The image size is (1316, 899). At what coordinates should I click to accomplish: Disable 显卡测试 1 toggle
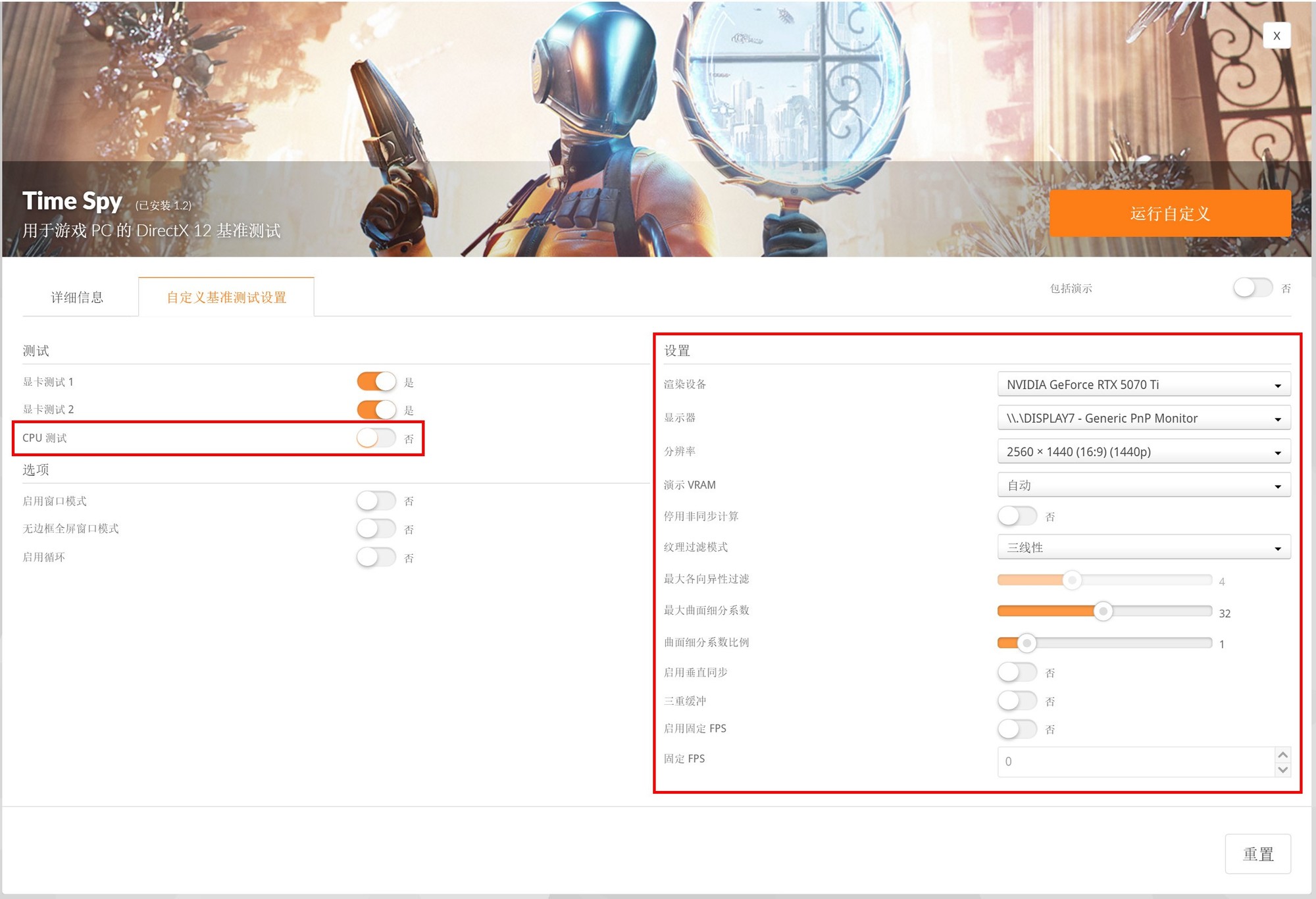(376, 382)
